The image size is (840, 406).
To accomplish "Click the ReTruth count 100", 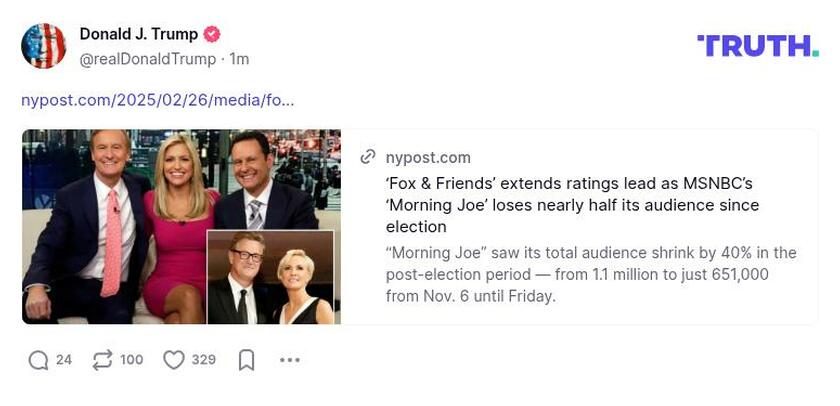I will point(132,360).
